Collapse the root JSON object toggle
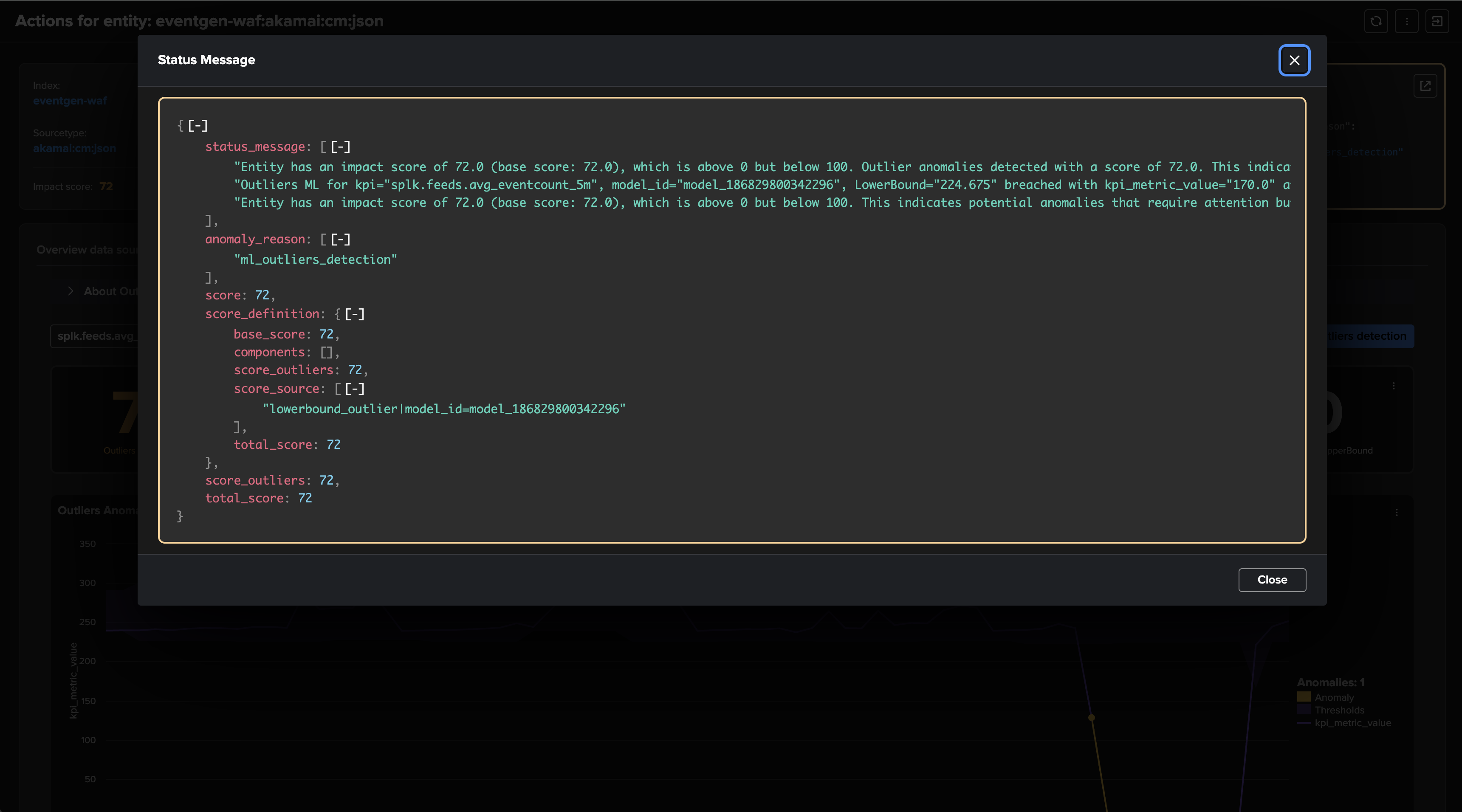1462x812 pixels. (x=198, y=125)
